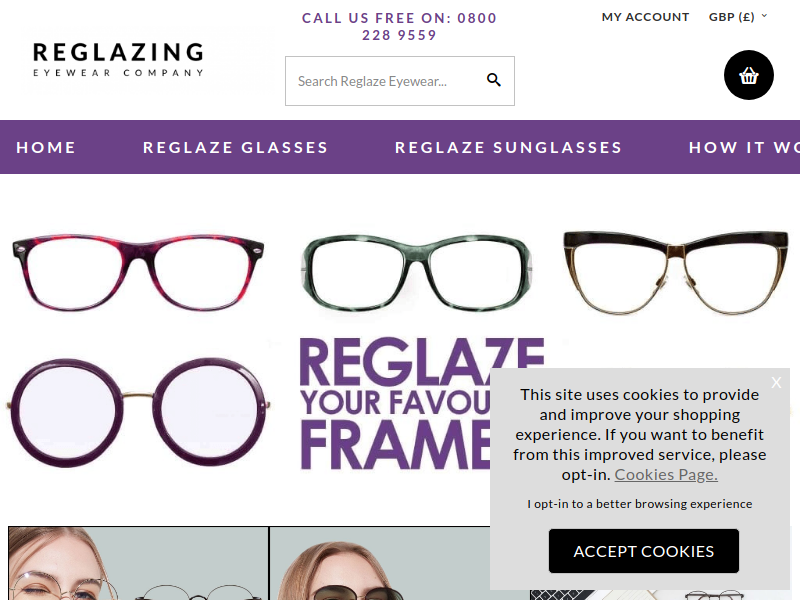Close the cookie notice with X
Screen dimensions: 800x600
coord(776,382)
